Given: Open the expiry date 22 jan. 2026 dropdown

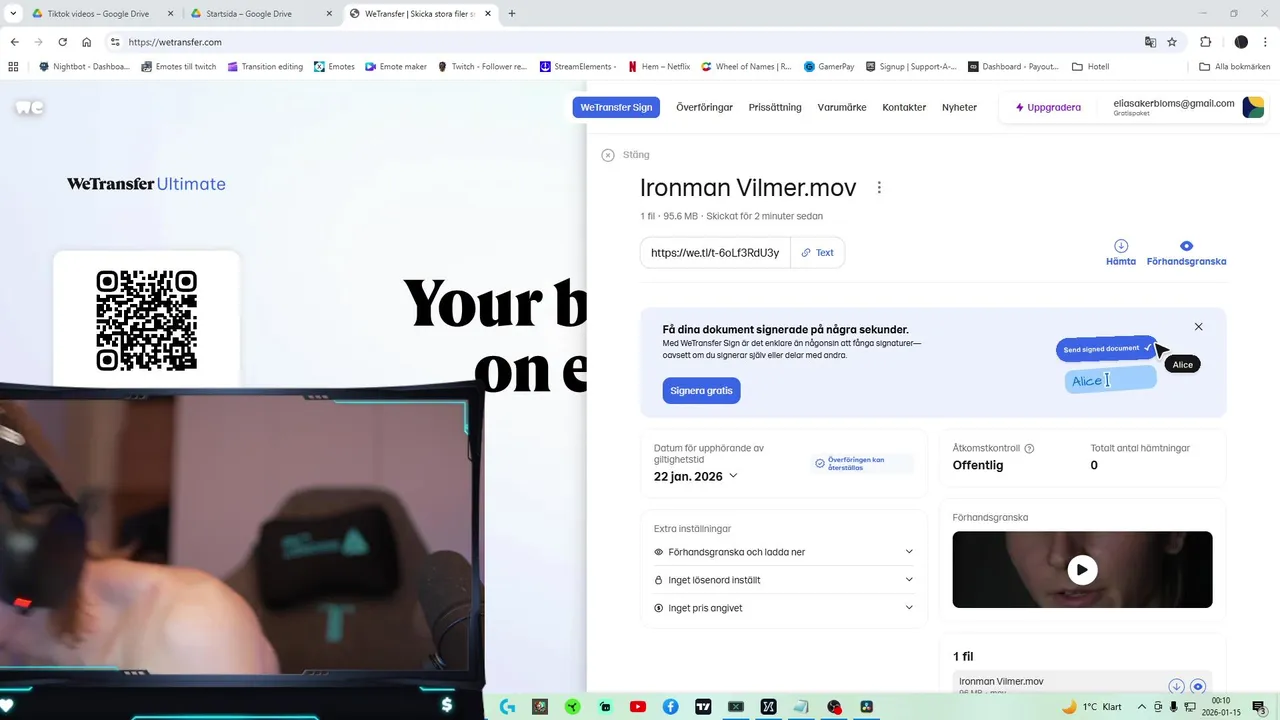Looking at the screenshot, I should [696, 476].
